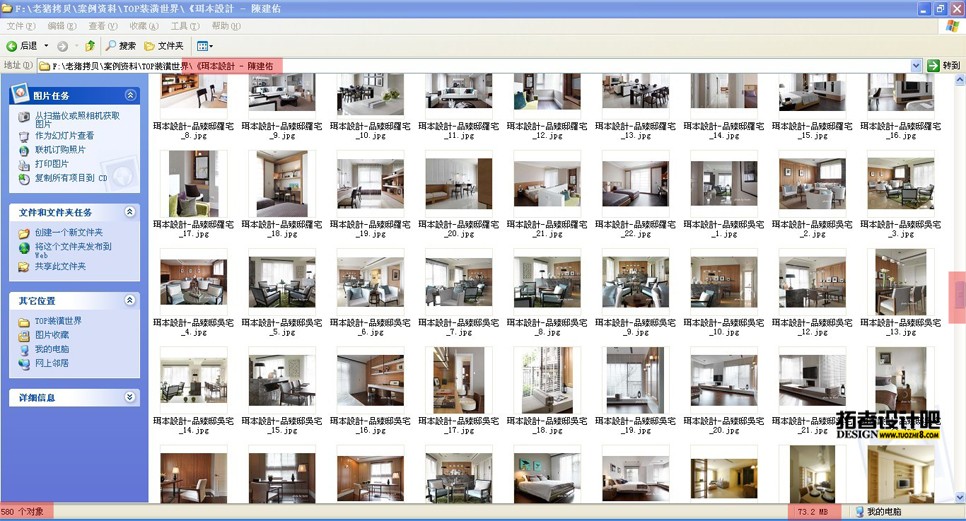The width and height of the screenshot is (966, 521).
Task: Select thumbnail of 吳宅_6.jpg
Action: click(x=370, y=282)
